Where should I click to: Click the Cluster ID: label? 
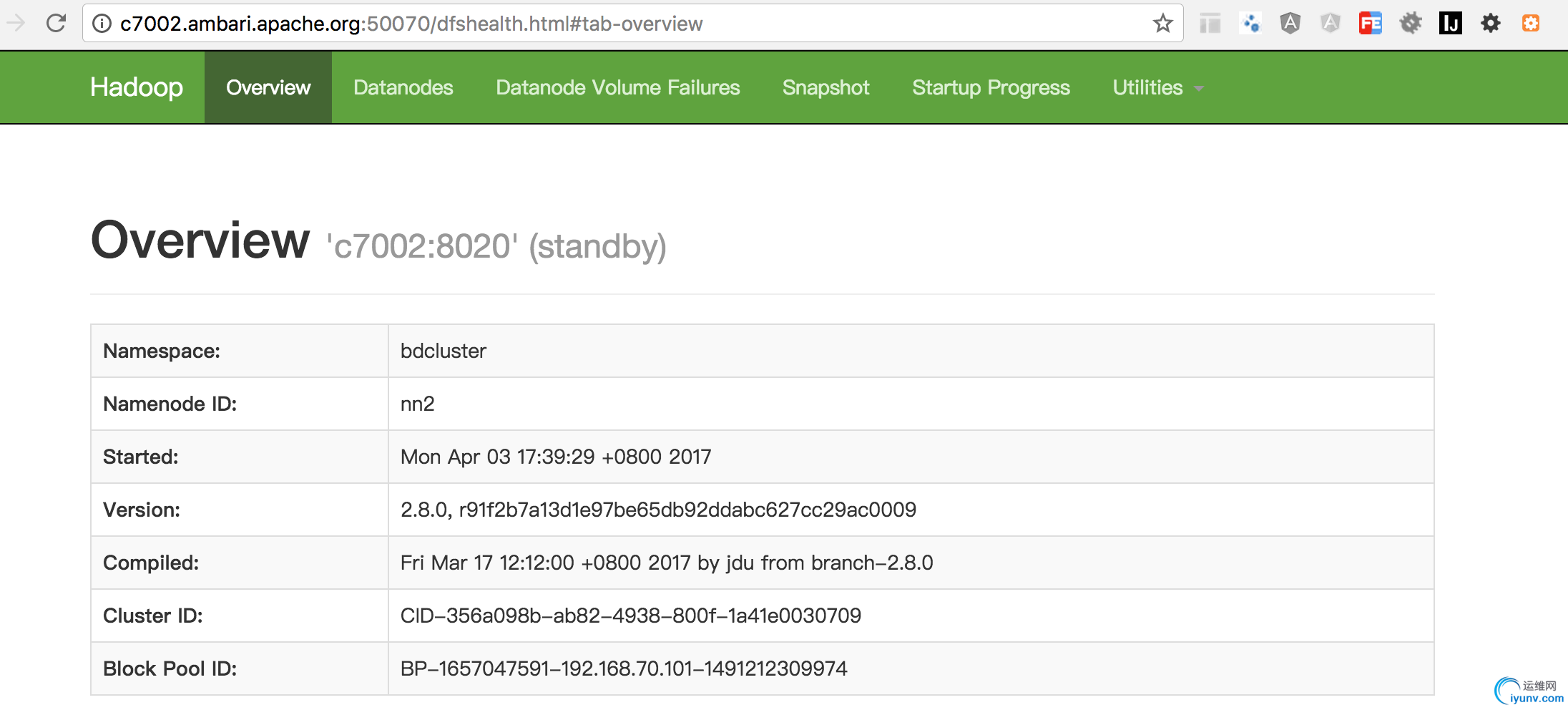(x=153, y=616)
